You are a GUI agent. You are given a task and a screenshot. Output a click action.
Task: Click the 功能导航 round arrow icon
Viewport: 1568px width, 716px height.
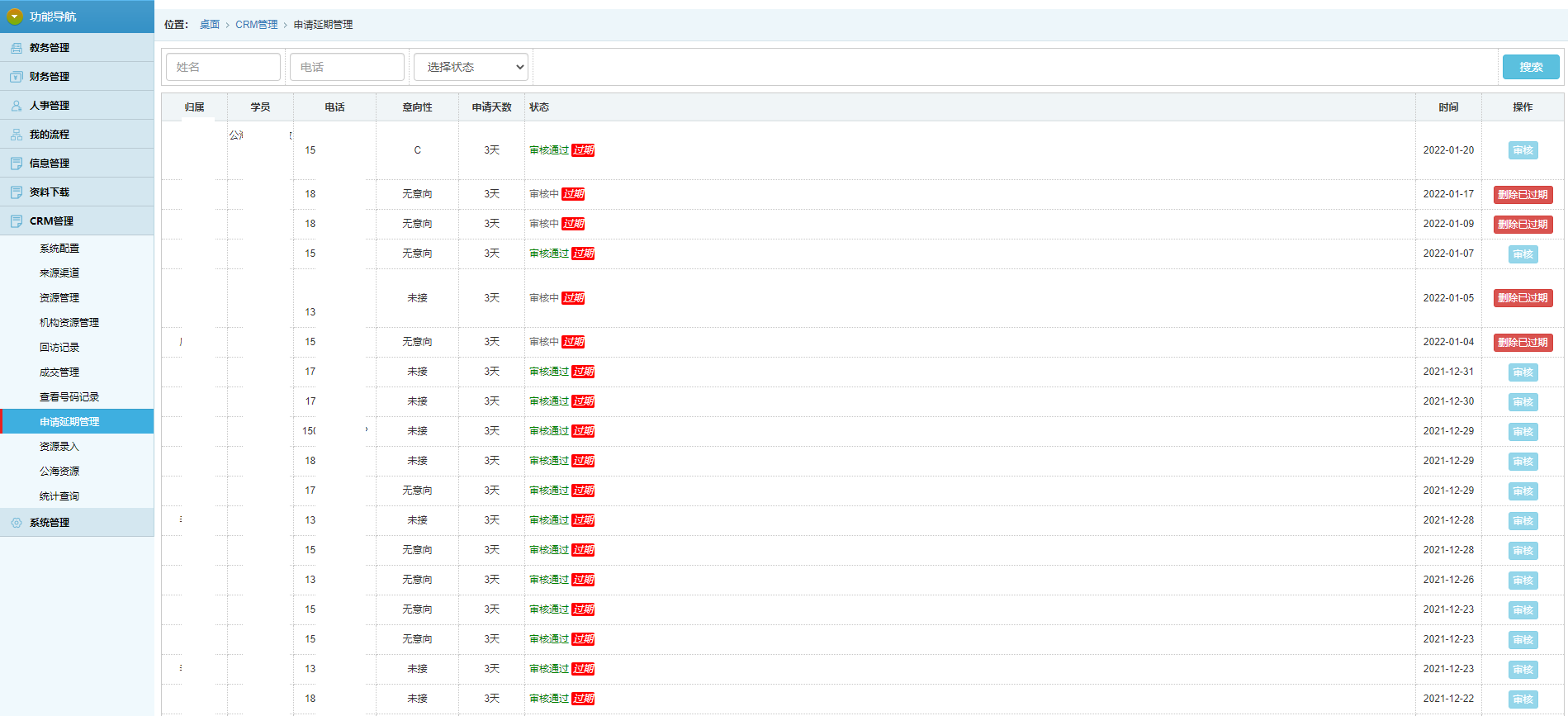[x=15, y=17]
